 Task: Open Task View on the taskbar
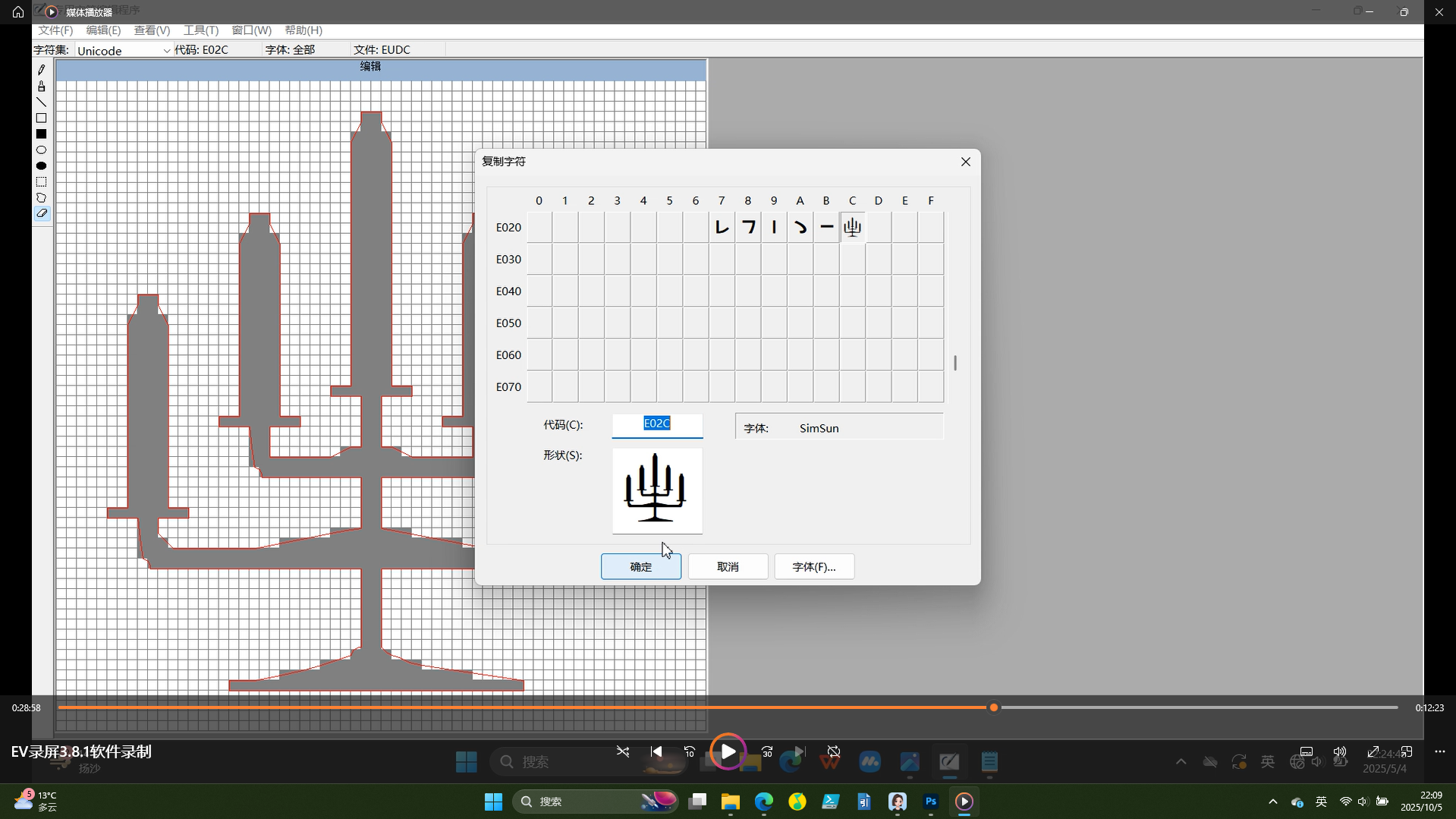click(x=697, y=802)
